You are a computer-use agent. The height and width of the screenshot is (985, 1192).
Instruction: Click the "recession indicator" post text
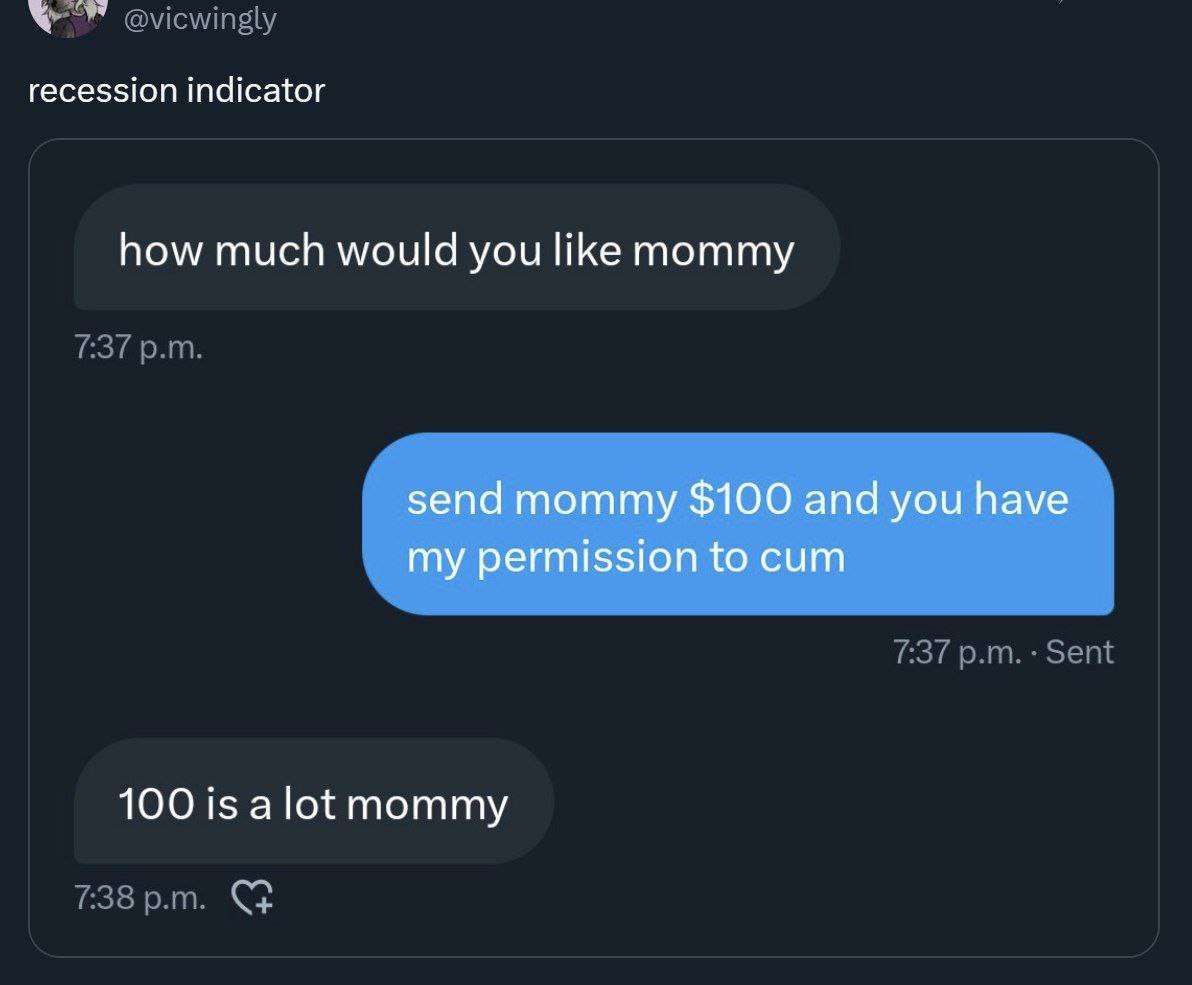coord(176,91)
